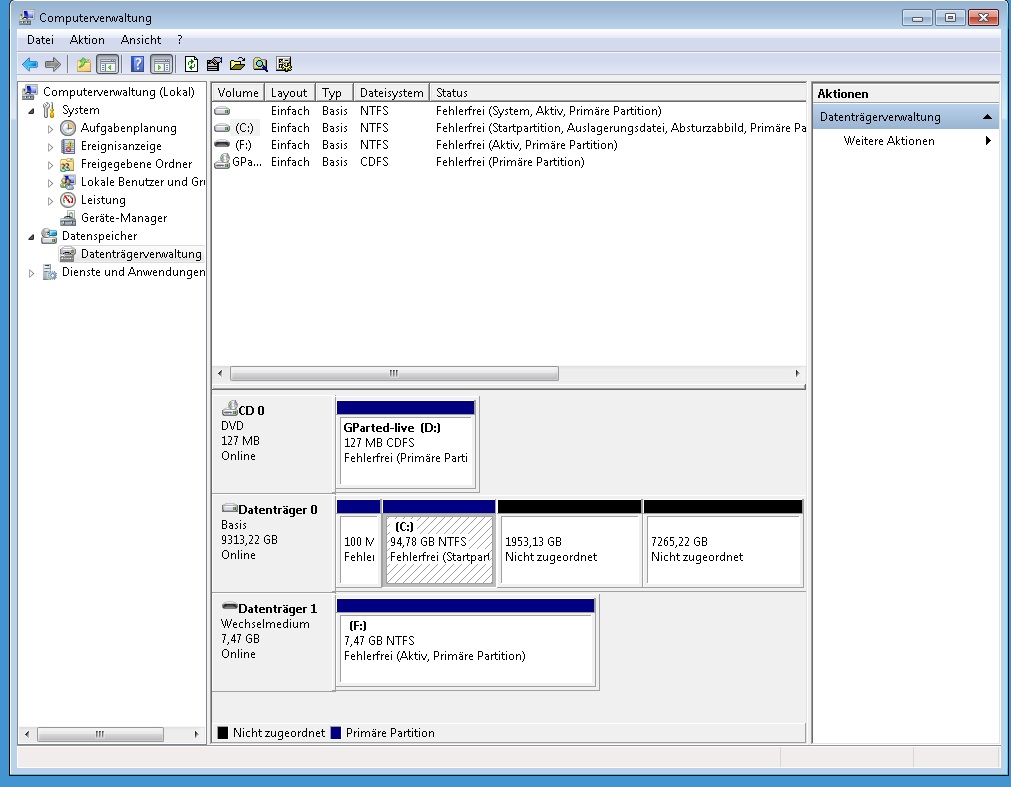Open the Properties toolbar icon

[x=214, y=64]
